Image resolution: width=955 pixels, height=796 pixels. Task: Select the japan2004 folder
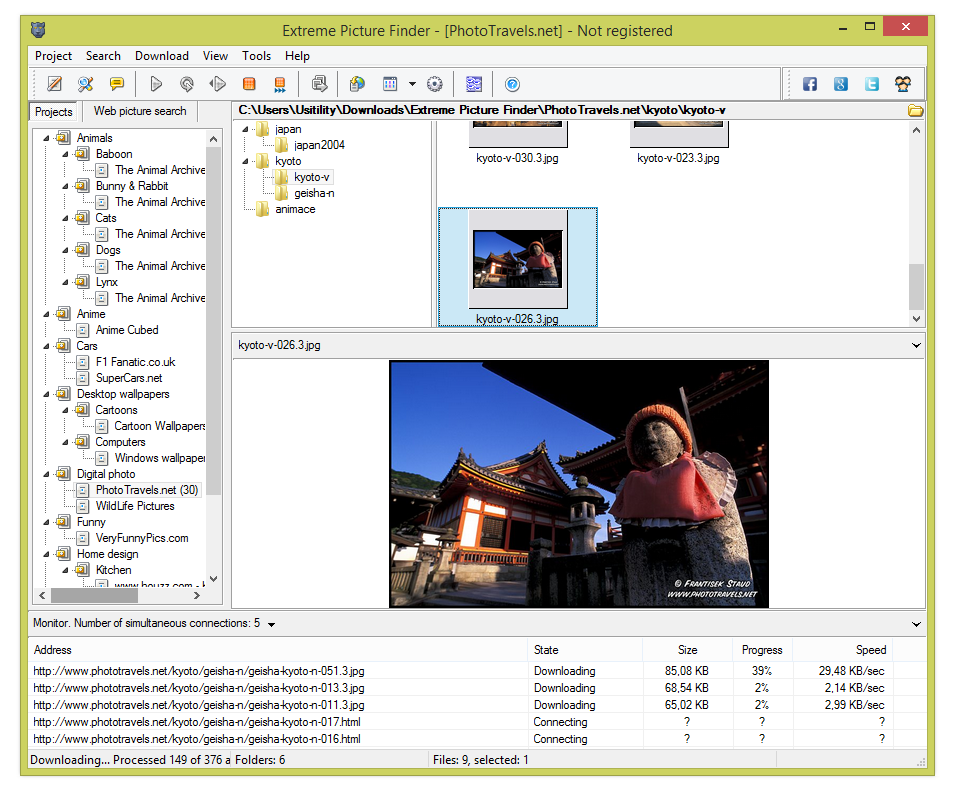click(319, 145)
